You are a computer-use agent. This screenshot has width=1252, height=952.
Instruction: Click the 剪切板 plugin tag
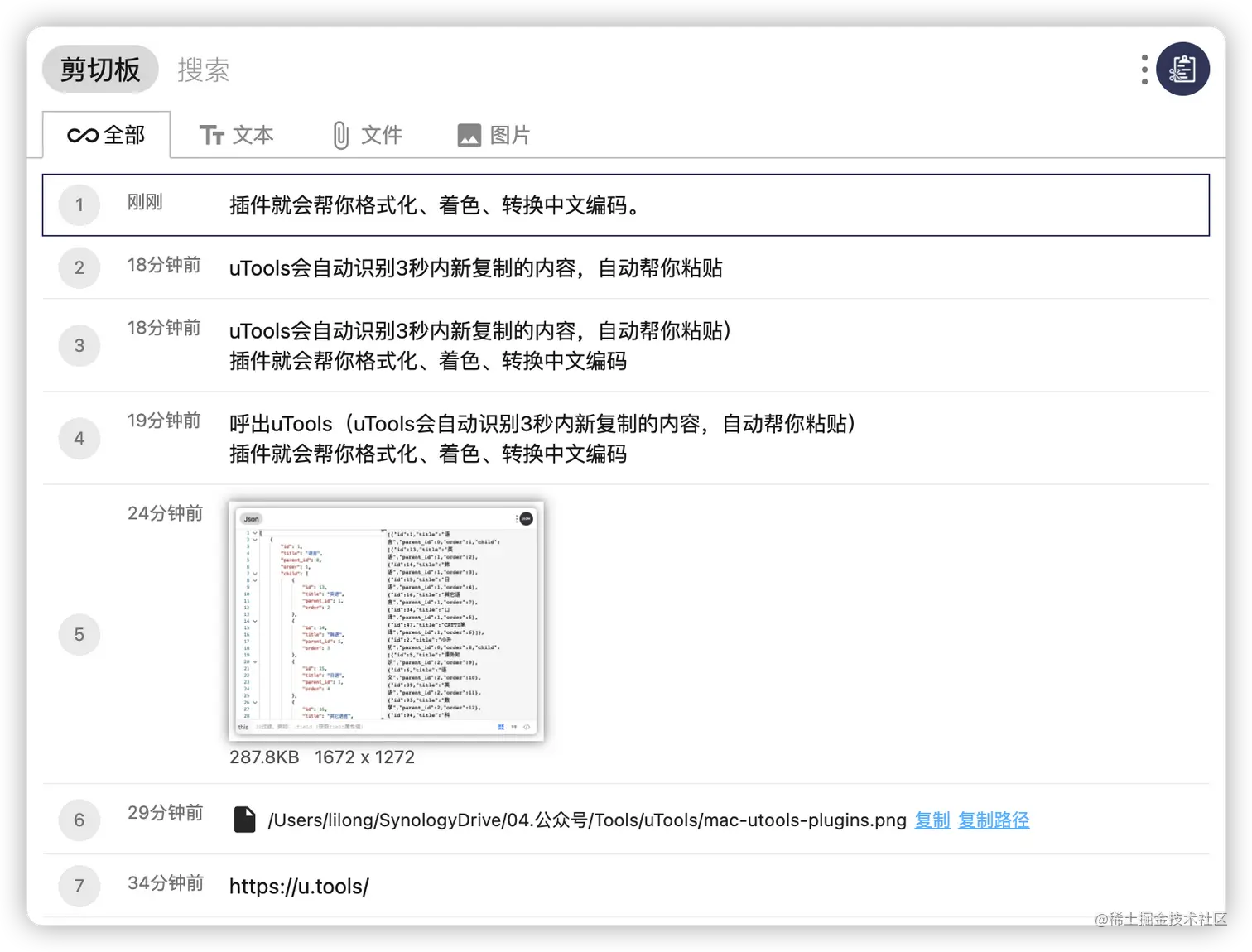click(x=100, y=70)
